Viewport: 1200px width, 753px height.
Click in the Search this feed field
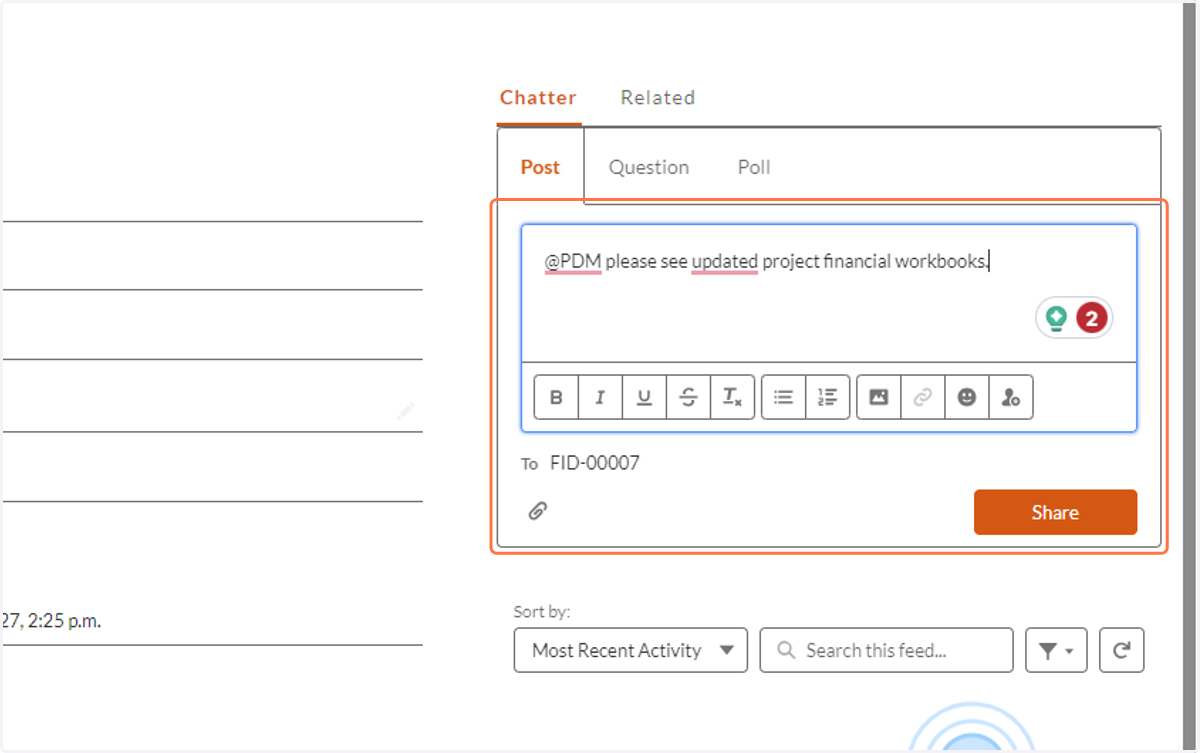(x=886, y=650)
